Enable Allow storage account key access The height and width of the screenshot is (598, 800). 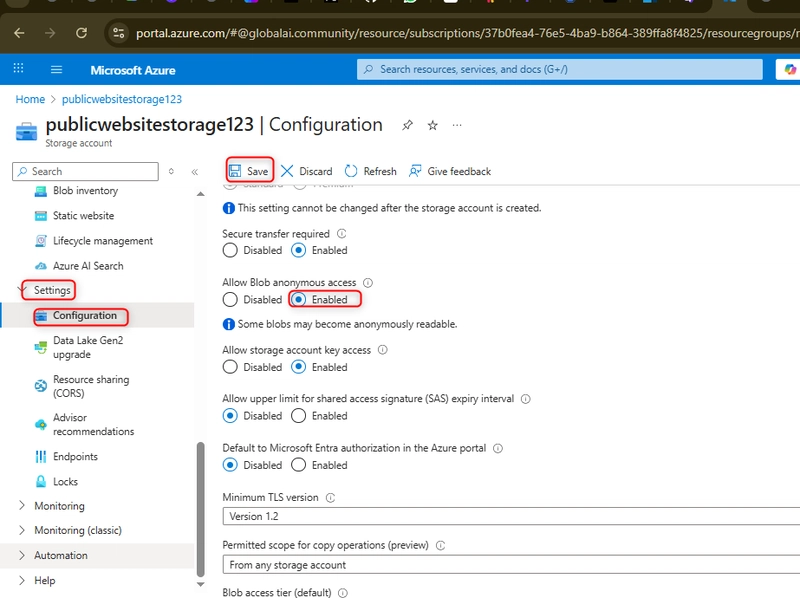click(298, 367)
